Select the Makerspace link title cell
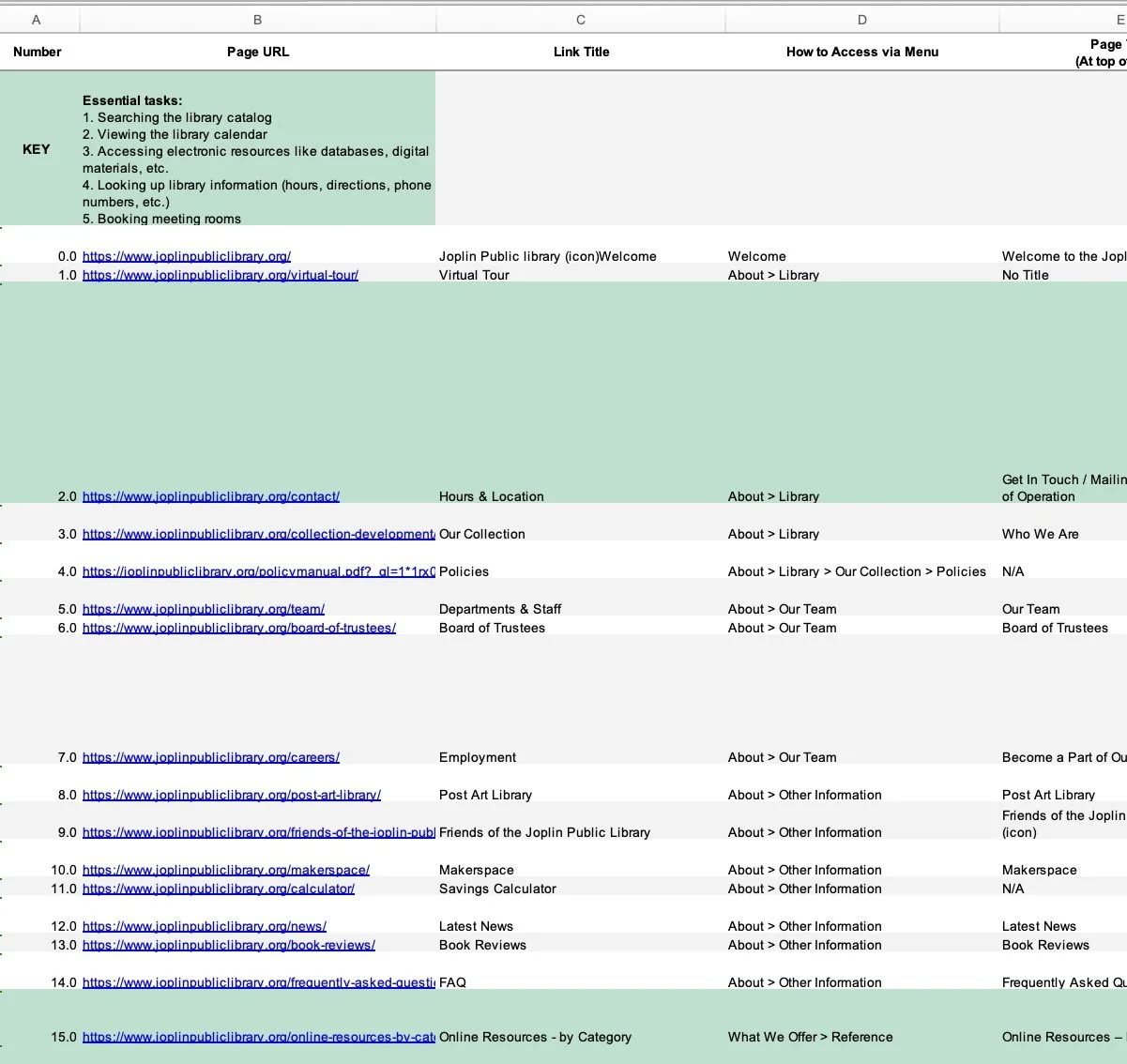Screen dimensions: 1127x1064 580,859
